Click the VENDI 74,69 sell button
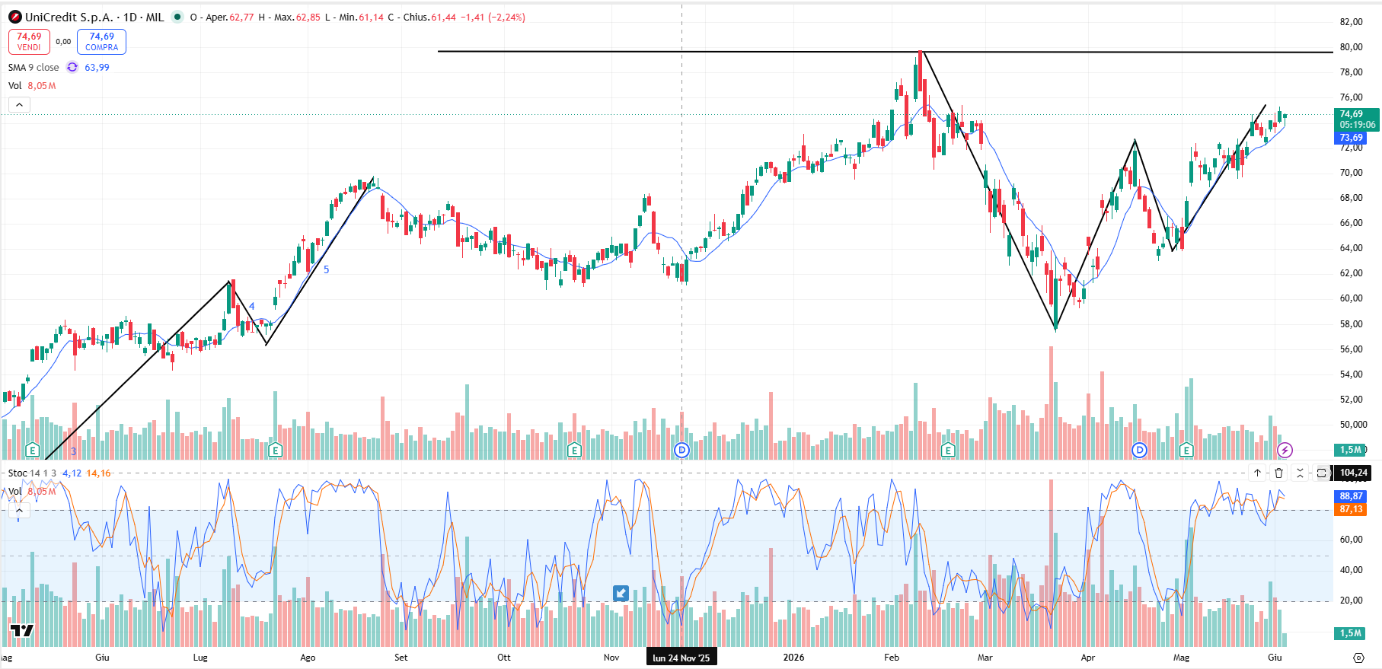Screen dimensions: 1382x669 pyautogui.click(x=28, y=41)
